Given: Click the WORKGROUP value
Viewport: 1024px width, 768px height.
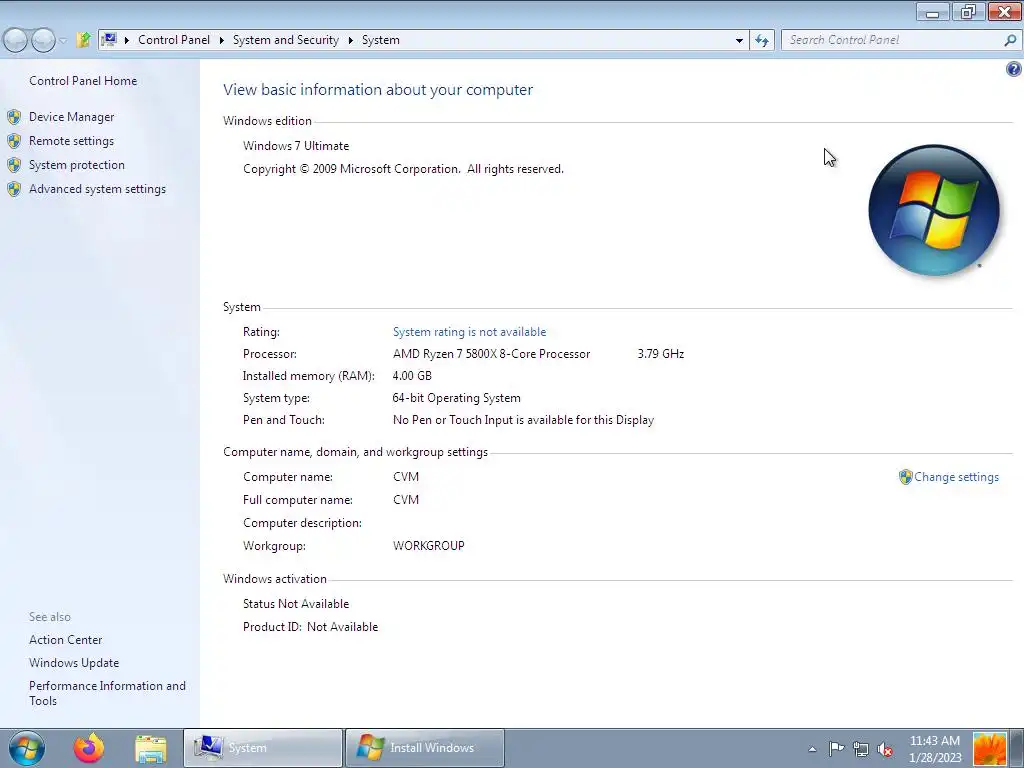Looking at the screenshot, I should (x=428, y=546).
